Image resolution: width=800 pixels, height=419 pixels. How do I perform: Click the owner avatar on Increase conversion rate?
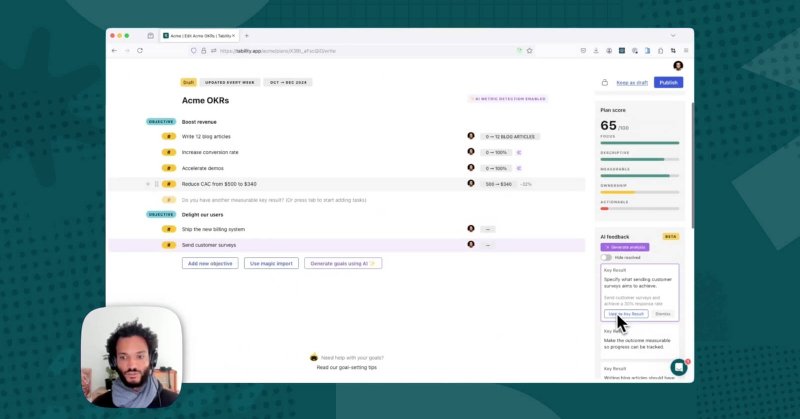click(x=471, y=152)
